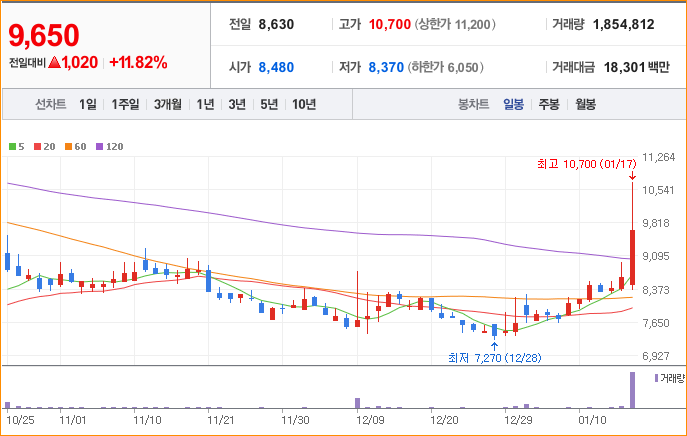Screen dimensions: 687x436
Task: Click the 01/10 date axis label
Action: pos(592,421)
